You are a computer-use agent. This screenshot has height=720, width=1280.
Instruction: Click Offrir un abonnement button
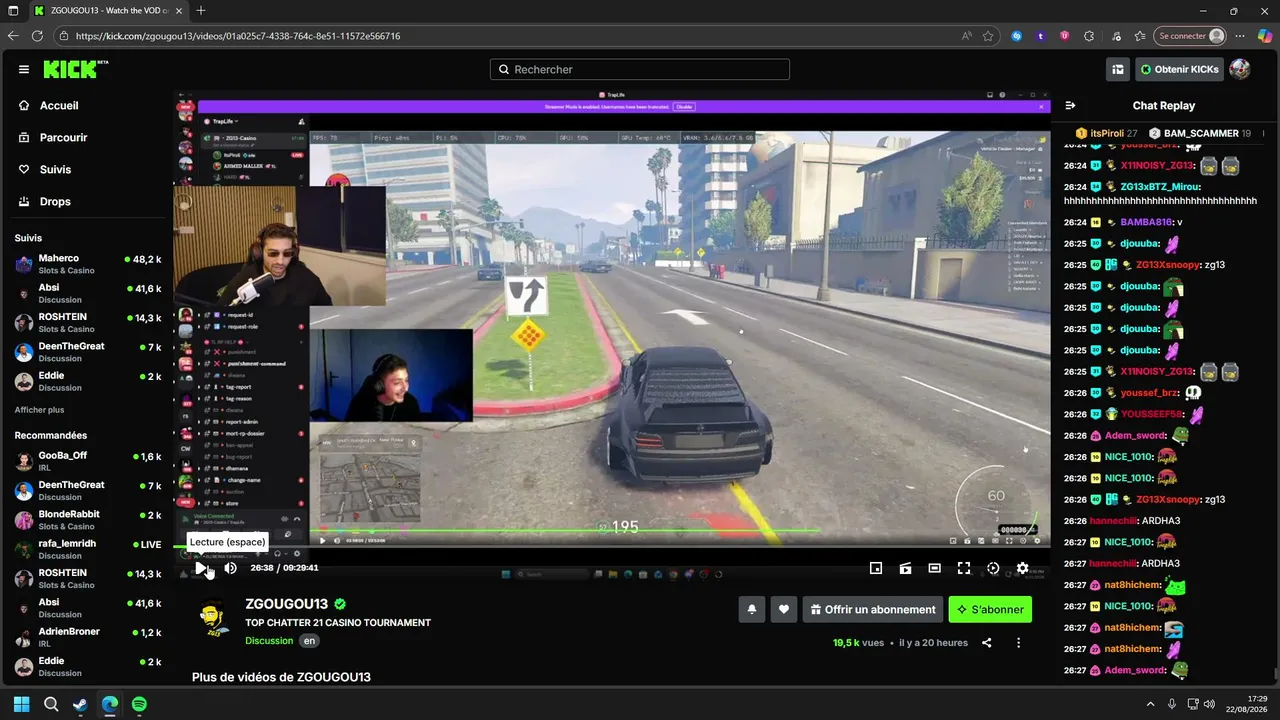point(873,609)
